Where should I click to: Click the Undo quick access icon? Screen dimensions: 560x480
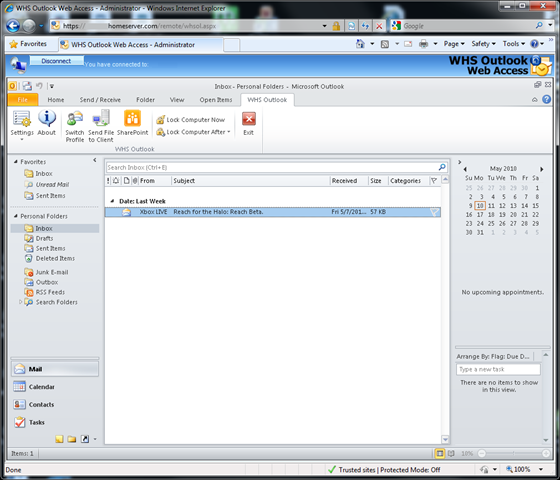coord(39,86)
